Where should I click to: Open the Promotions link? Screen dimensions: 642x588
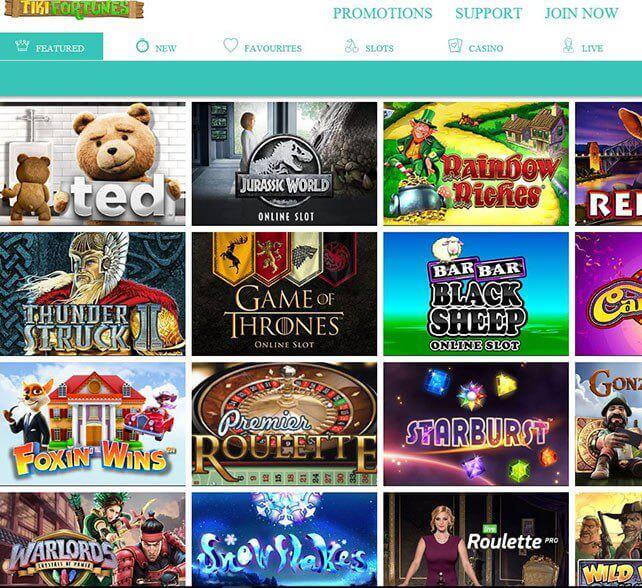pyautogui.click(x=382, y=13)
